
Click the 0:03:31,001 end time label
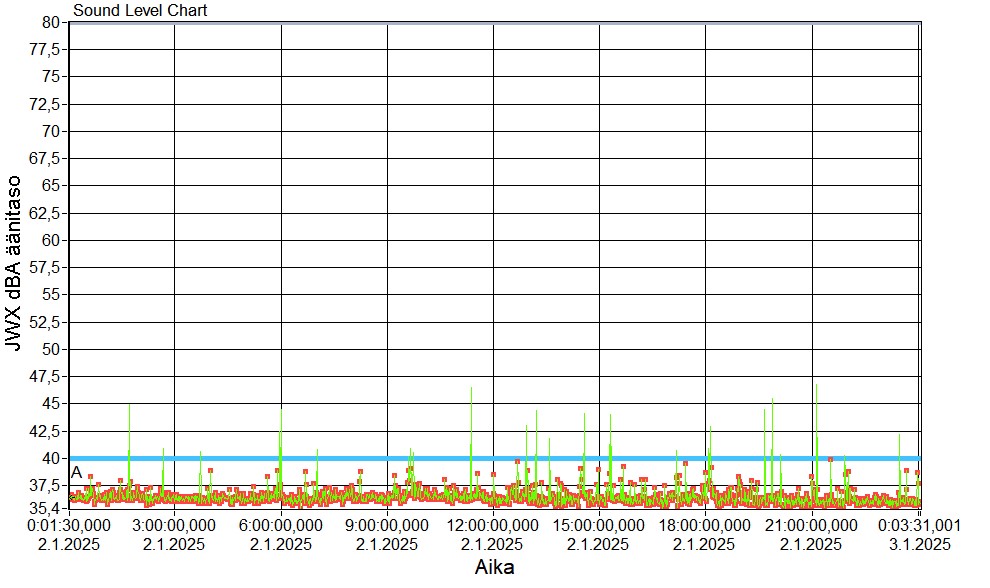(x=920, y=525)
